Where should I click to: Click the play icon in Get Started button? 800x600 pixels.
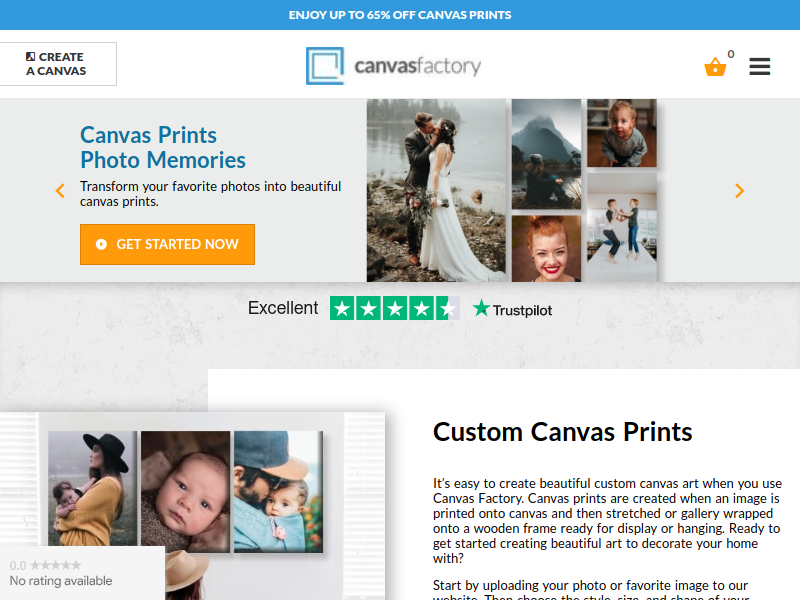click(x=101, y=244)
